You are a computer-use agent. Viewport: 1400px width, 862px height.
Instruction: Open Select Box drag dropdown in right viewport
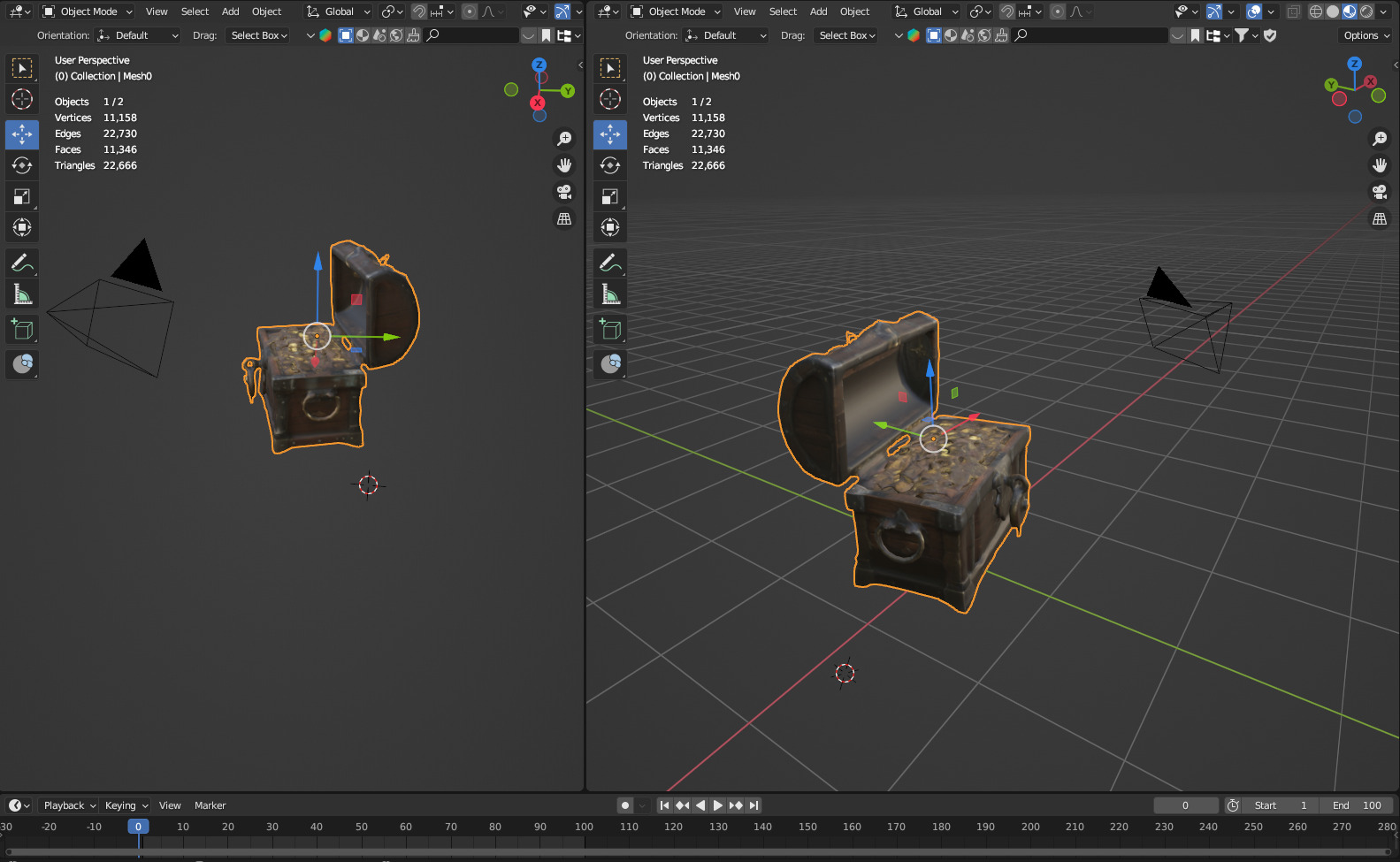click(846, 35)
